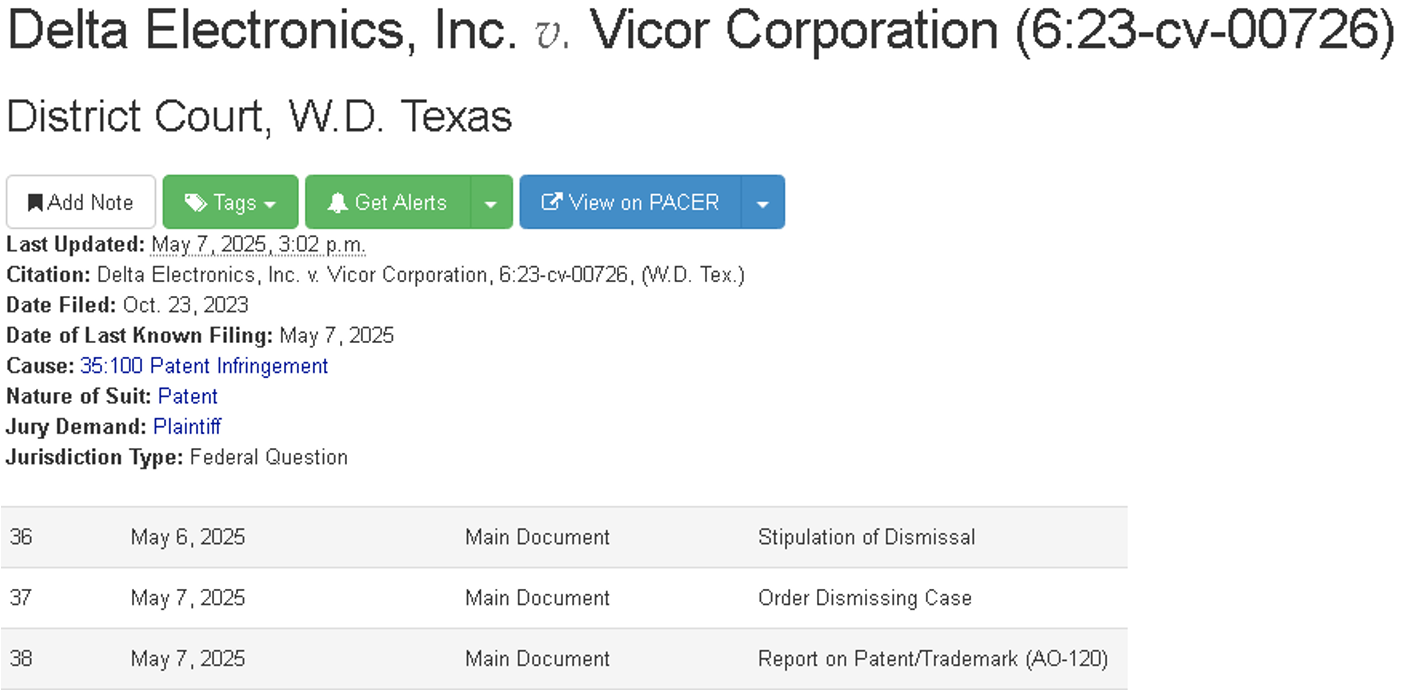Screen dimensions: 1409x692
Task: Expand the View on PACER caret dropdown
Action: pos(763,202)
